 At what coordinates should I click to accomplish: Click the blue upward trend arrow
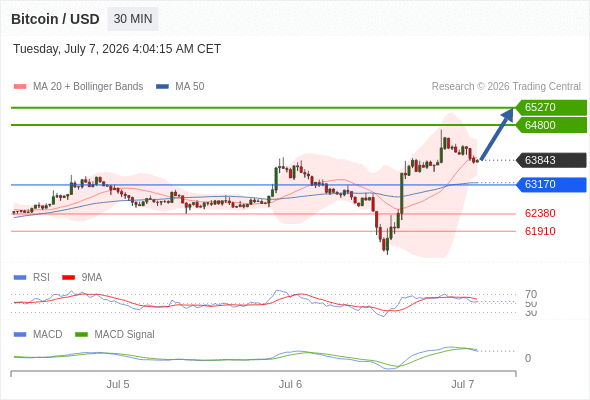click(497, 134)
